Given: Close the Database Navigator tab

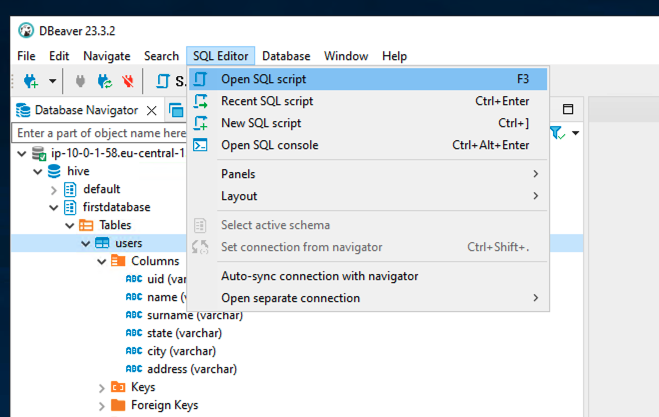Looking at the screenshot, I should click(152, 111).
